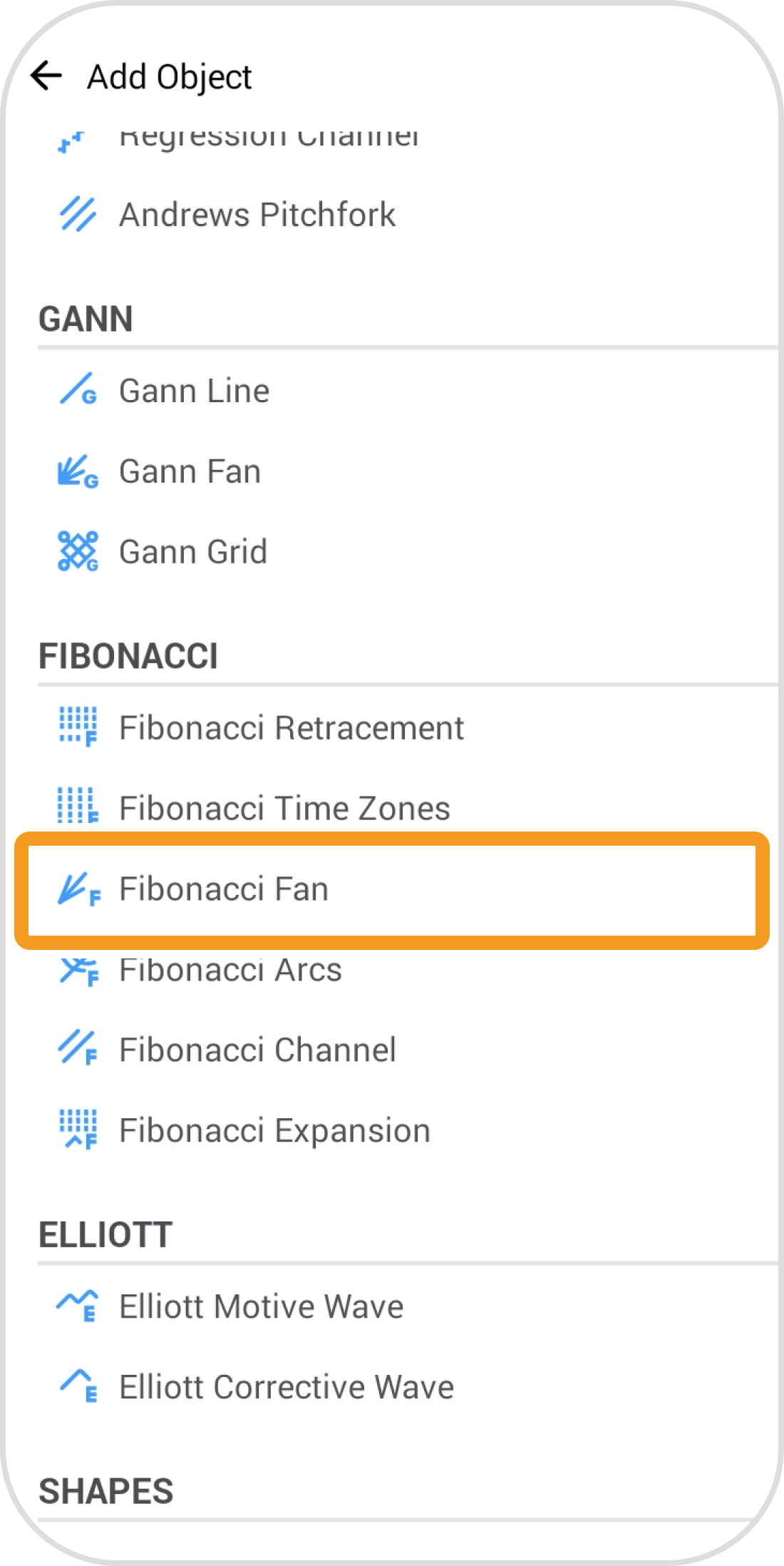Click the Fibonacci Retracement icon
The image size is (784, 1566).
[78, 727]
